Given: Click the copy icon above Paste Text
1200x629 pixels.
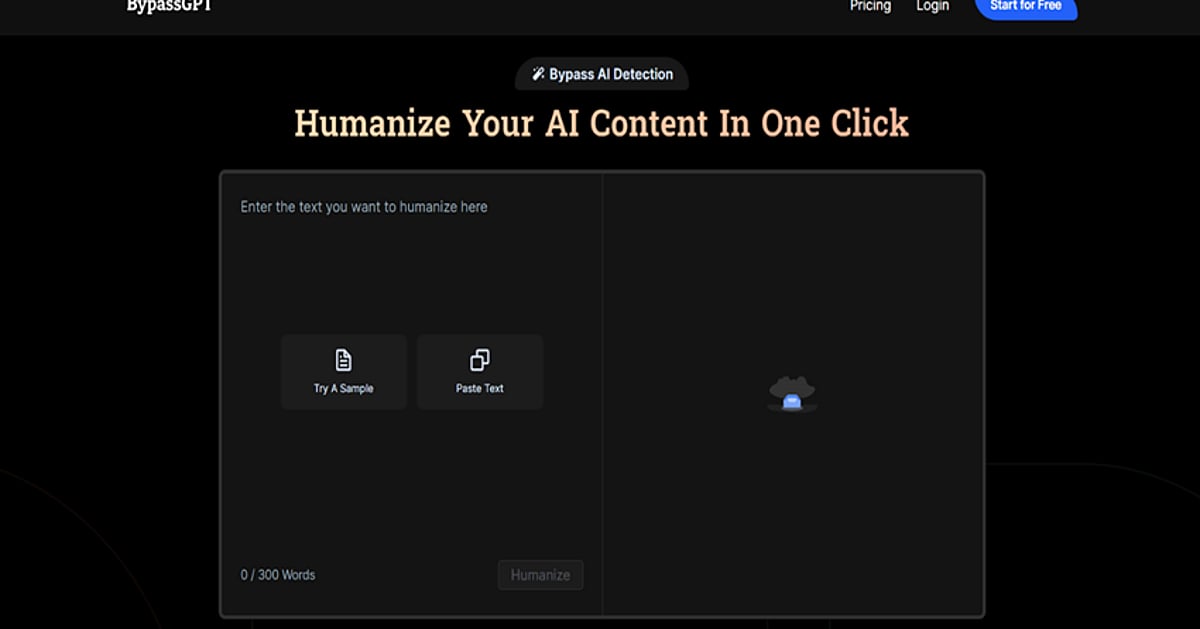Looking at the screenshot, I should coord(480,360).
